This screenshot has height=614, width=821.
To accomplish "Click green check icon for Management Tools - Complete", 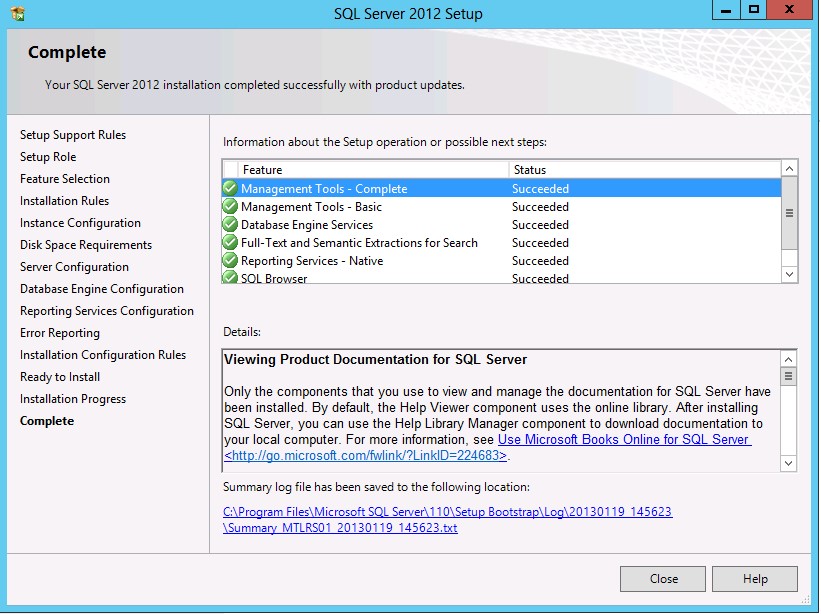I will 230,188.
